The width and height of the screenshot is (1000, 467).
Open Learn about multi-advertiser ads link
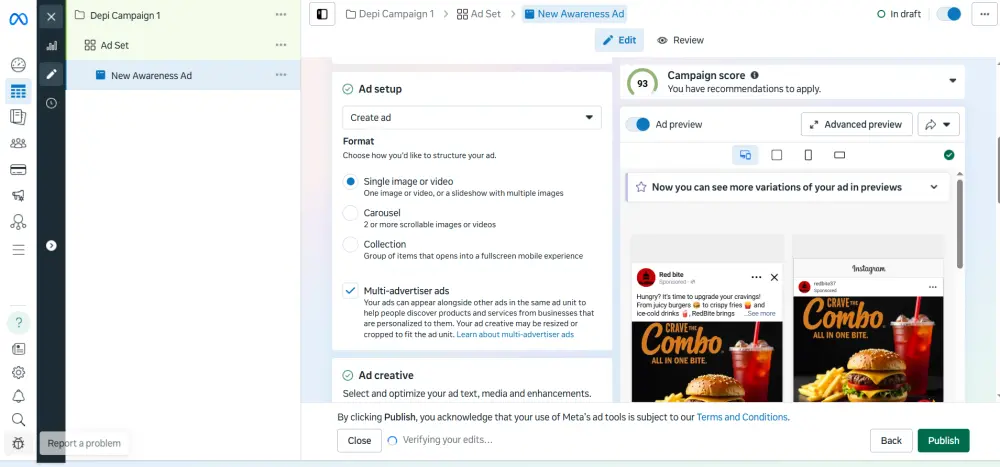coord(515,334)
